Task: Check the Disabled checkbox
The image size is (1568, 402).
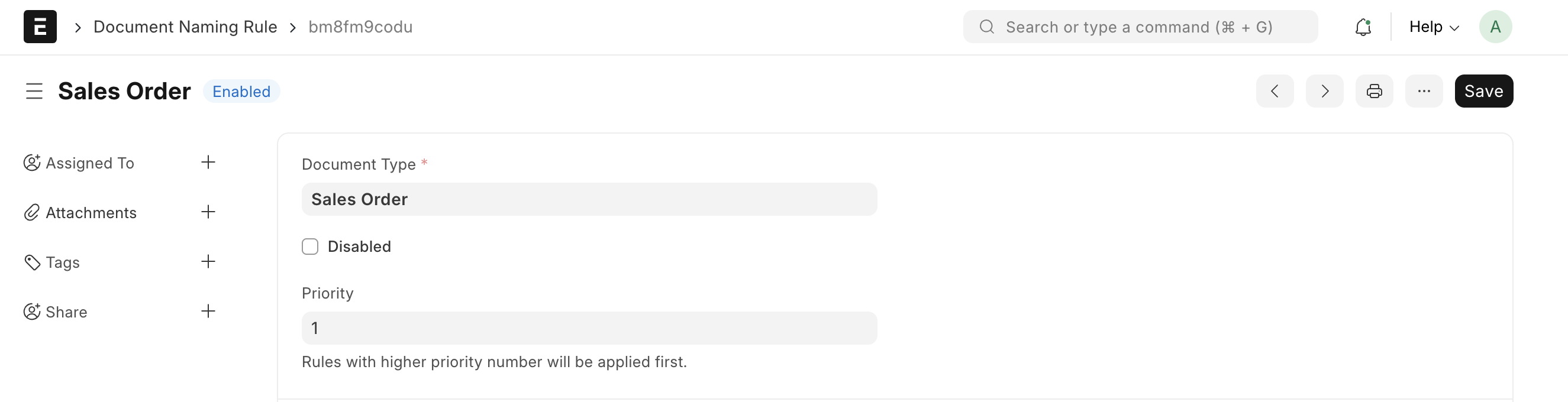Action: coord(311,247)
